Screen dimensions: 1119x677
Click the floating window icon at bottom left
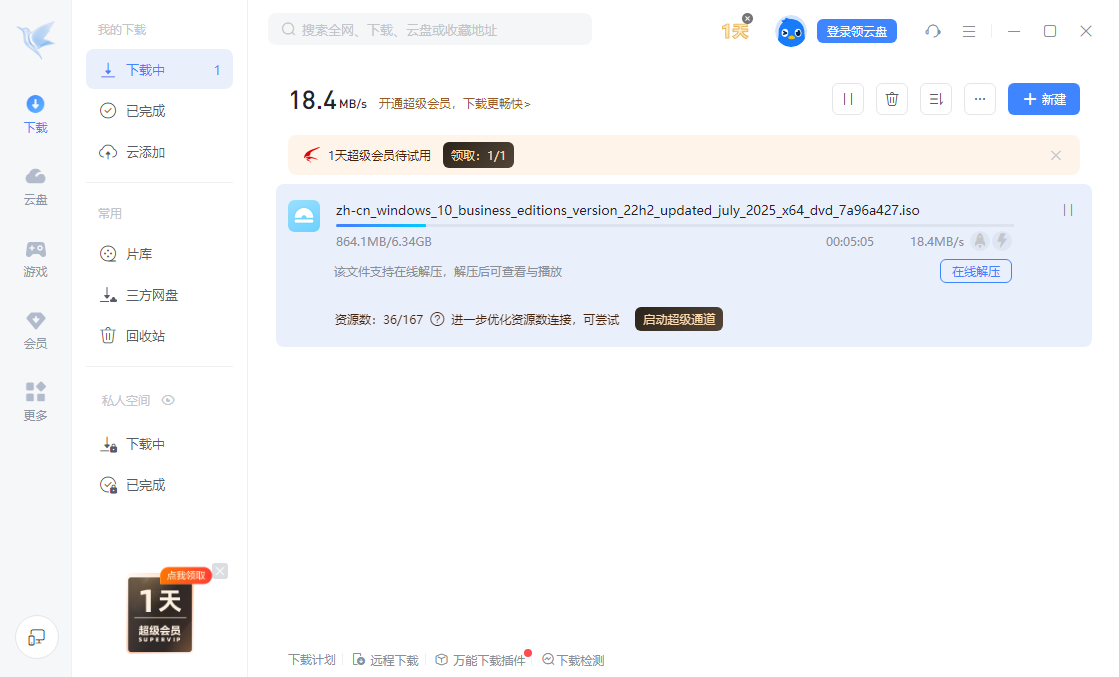coord(36,637)
